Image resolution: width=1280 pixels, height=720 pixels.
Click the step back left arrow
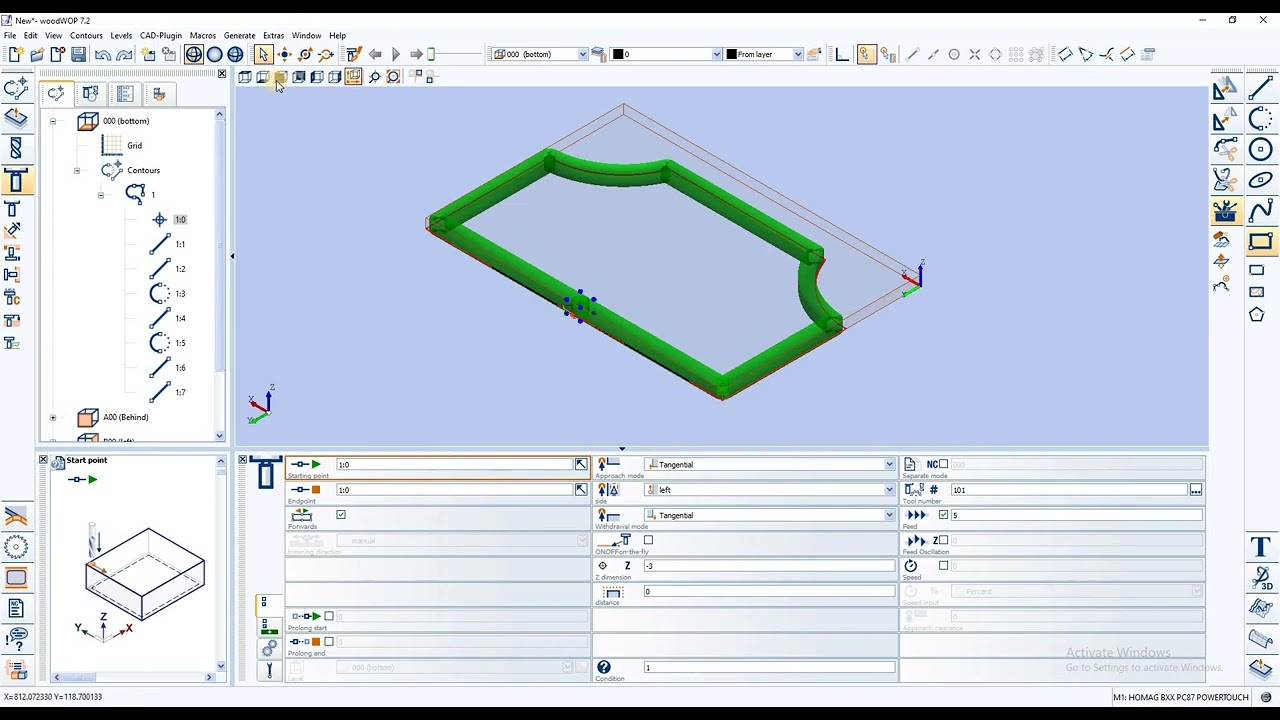pos(375,54)
